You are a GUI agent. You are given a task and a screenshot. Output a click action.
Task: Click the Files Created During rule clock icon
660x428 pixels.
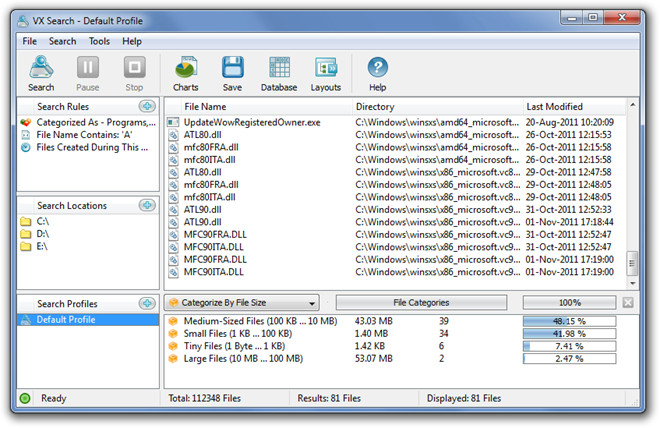coord(26,147)
